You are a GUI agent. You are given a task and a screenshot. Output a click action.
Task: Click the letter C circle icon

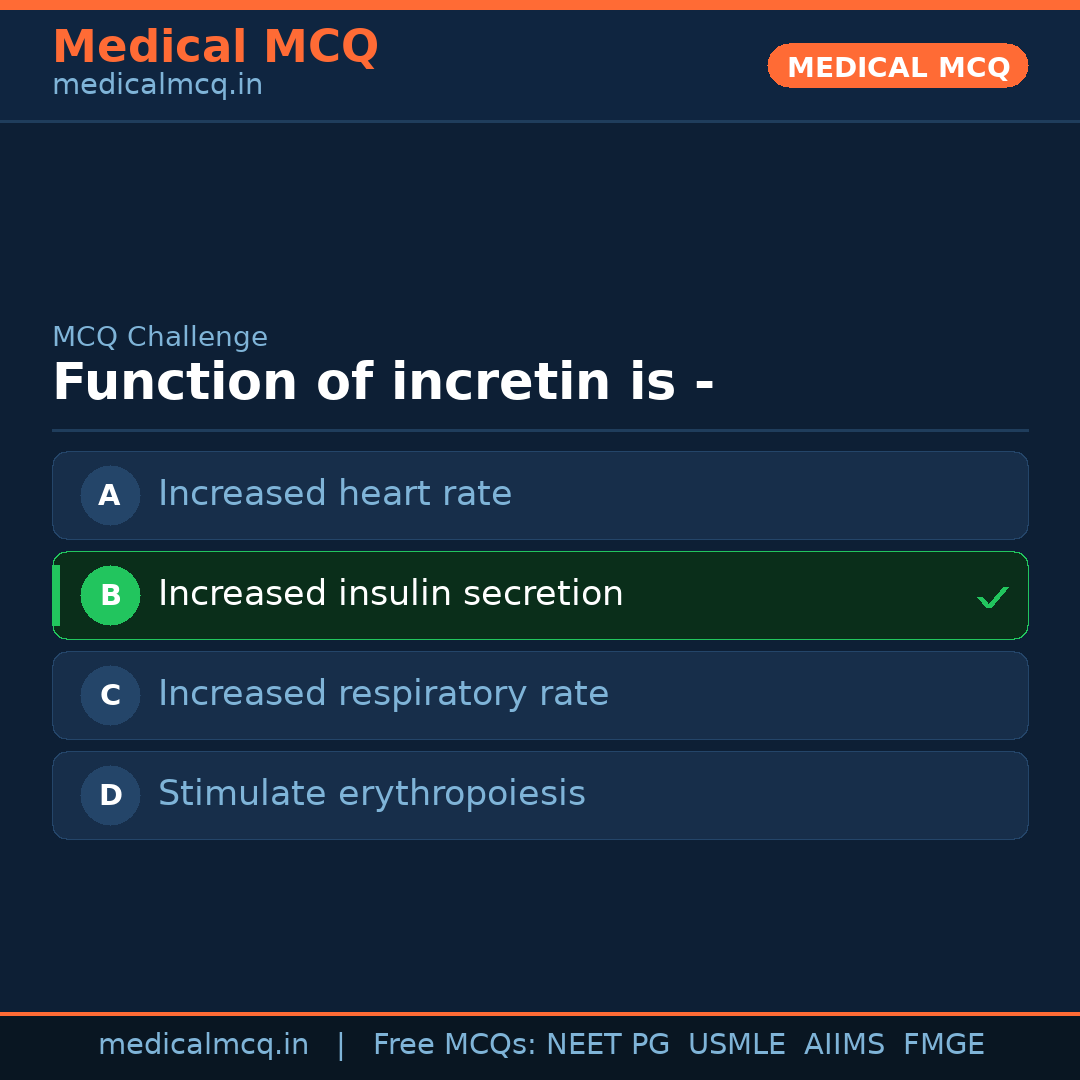(110, 695)
